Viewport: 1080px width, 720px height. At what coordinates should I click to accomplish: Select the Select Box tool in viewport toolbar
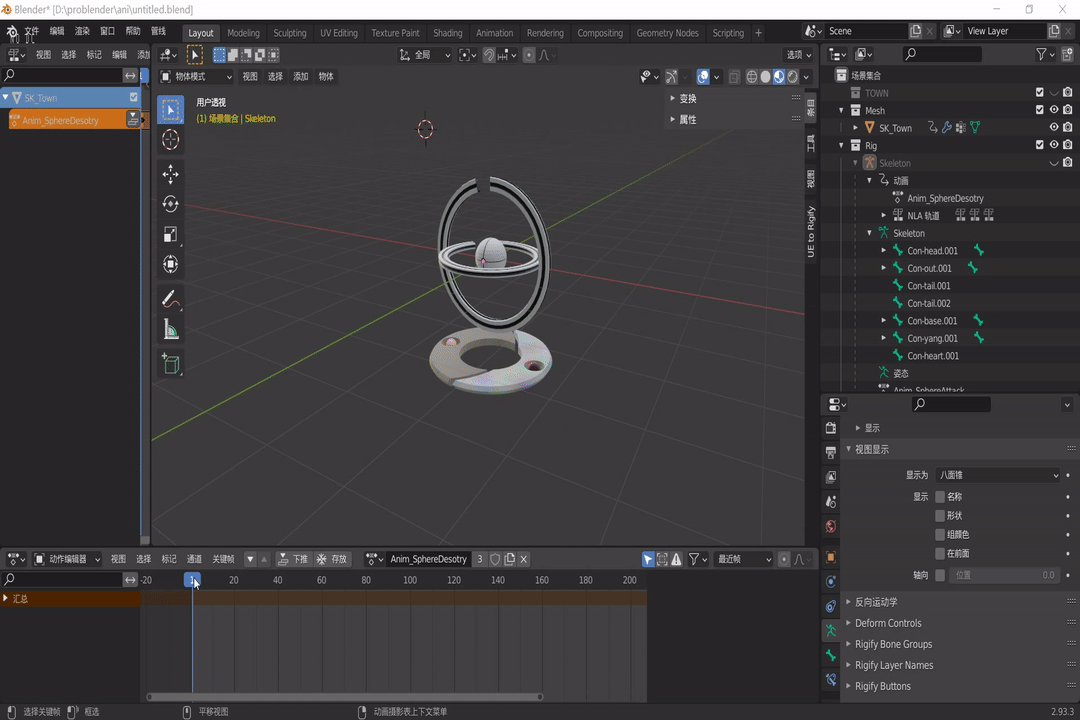pos(170,110)
